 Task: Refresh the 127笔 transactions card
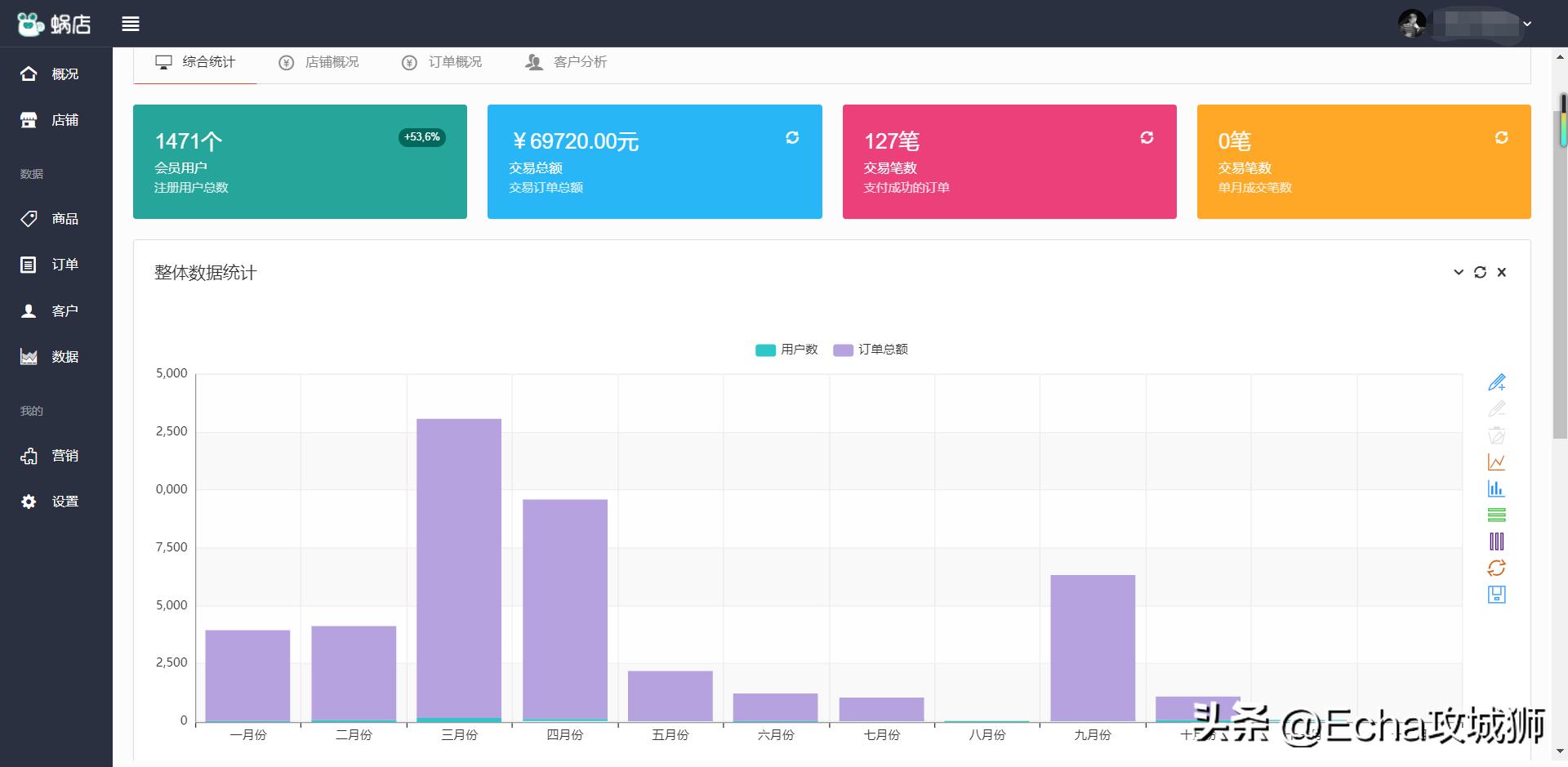tap(1147, 138)
